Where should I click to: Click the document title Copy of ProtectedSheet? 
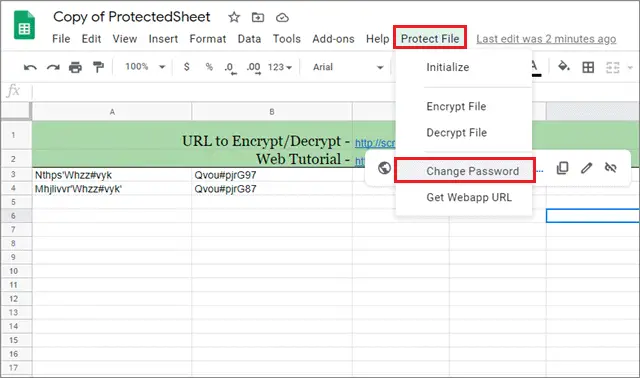click(x=131, y=17)
